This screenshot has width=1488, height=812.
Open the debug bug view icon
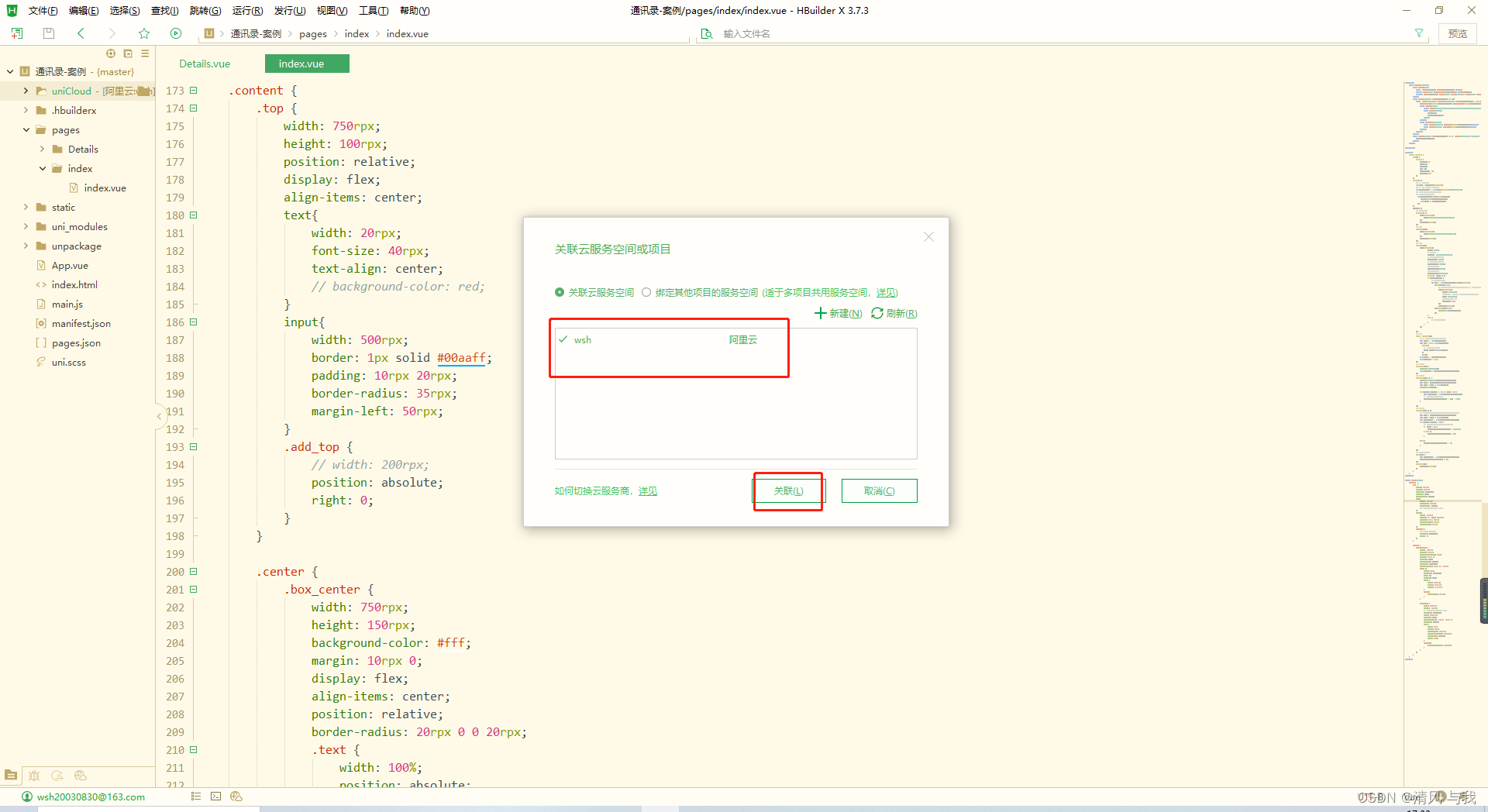point(34,775)
